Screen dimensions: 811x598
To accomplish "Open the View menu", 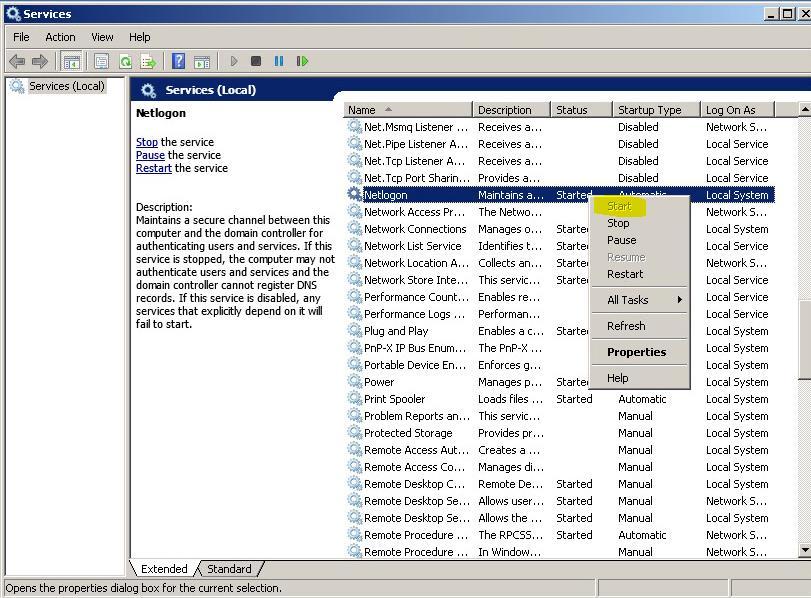I will (102, 37).
